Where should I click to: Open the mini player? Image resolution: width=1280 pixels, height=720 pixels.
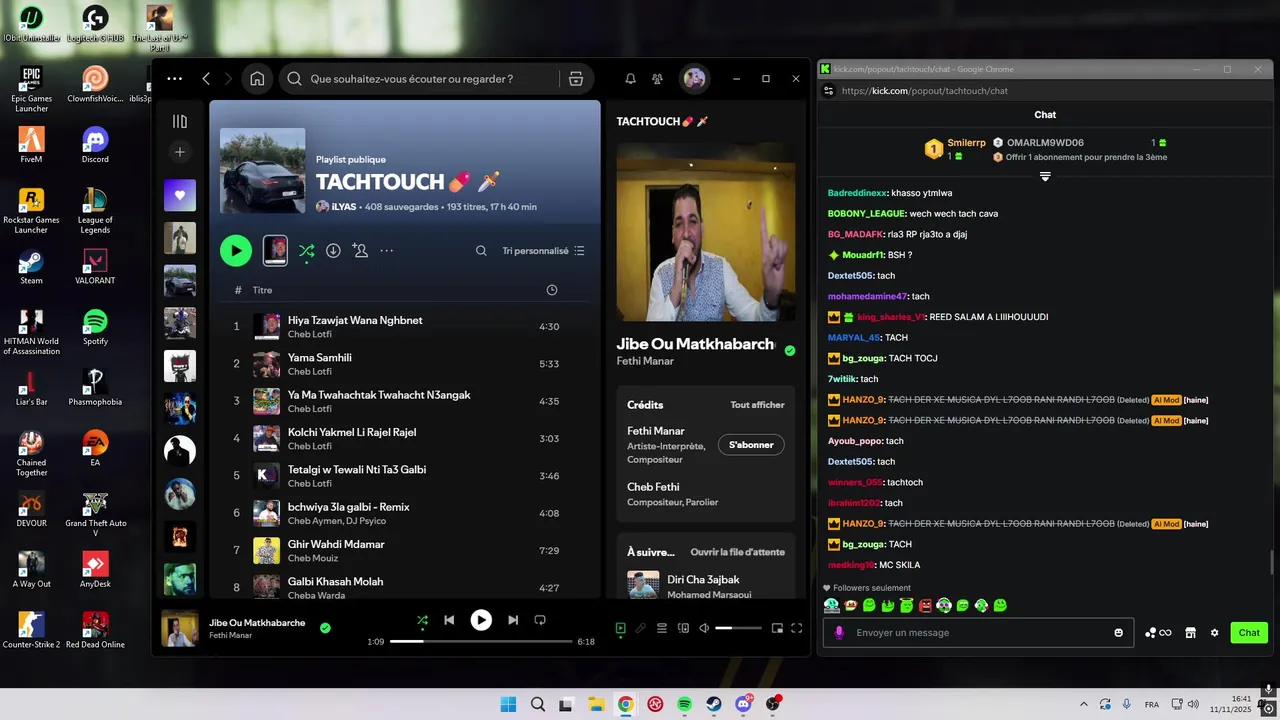(777, 628)
